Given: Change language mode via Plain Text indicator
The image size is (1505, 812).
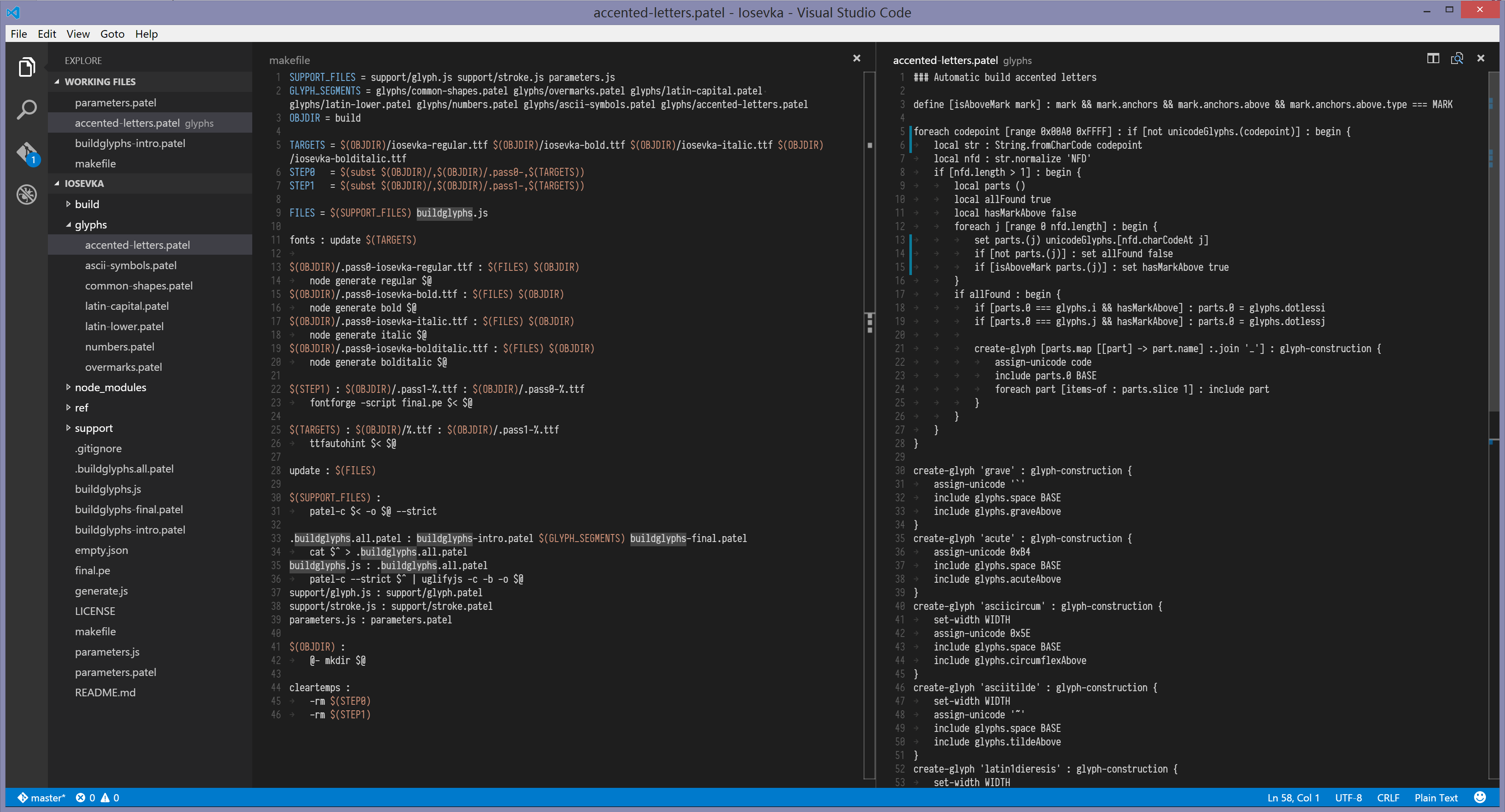Looking at the screenshot, I should [1436, 798].
